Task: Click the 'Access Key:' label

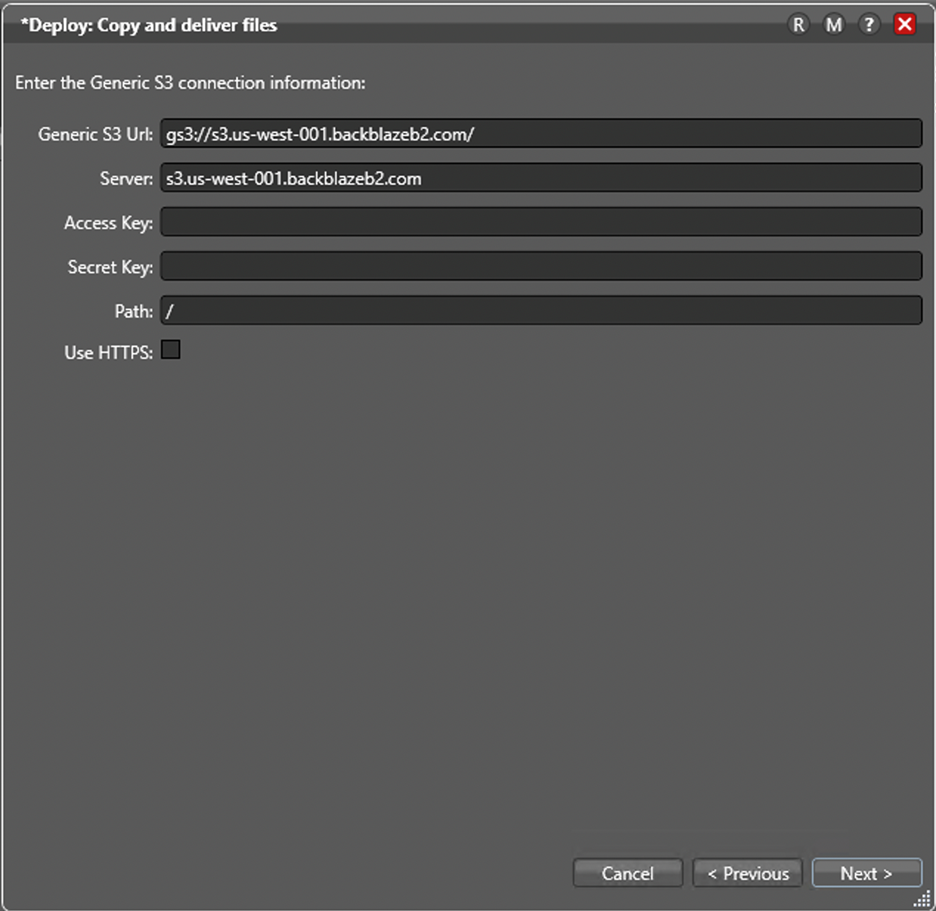Action: pyautogui.click(x=109, y=223)
